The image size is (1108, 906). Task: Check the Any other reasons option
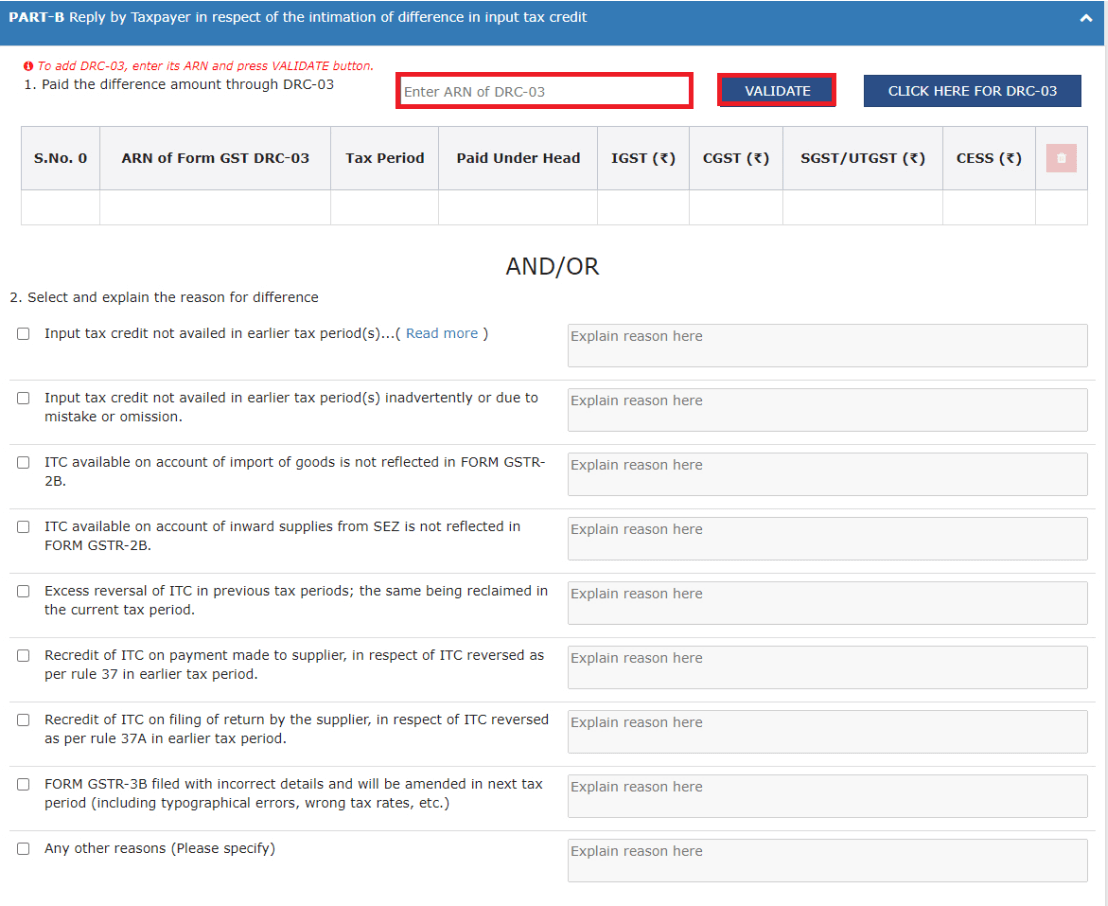point(23,848)
